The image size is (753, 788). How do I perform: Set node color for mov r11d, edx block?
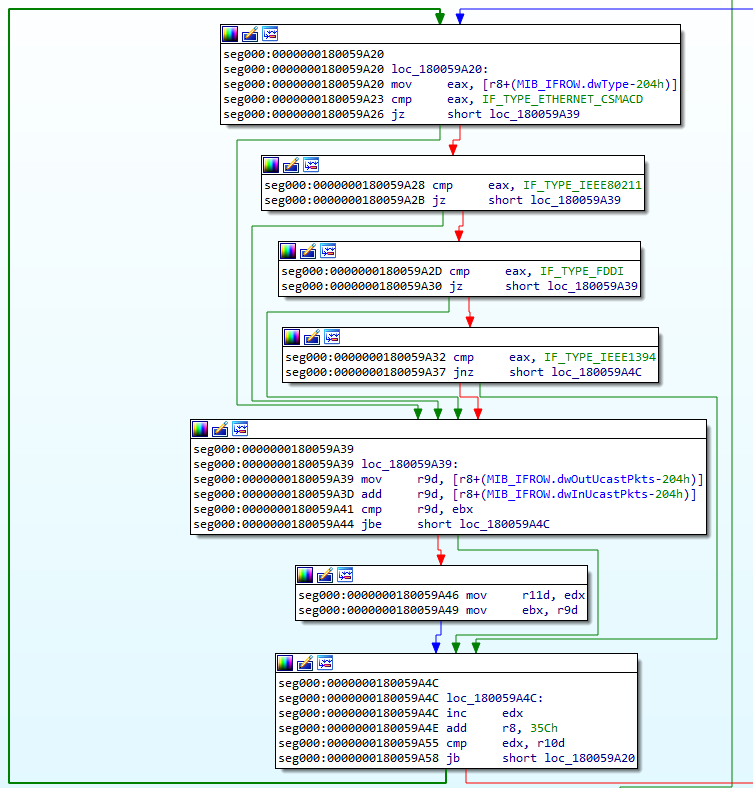305,575
